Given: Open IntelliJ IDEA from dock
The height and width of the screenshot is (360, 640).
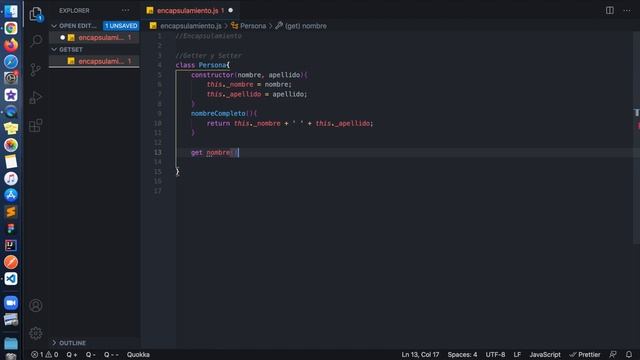Looking at the screenshot, I should pyautogui.click(x=11, y=245).
